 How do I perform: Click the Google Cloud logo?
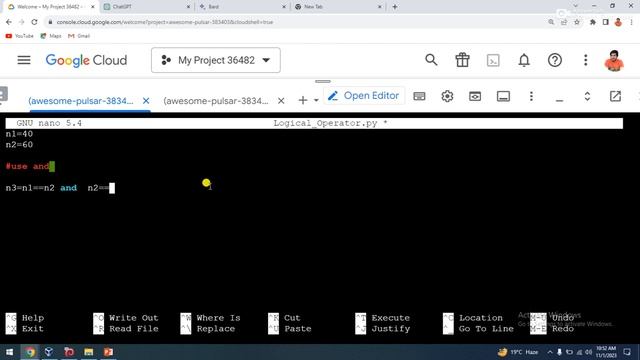(86, 60)
